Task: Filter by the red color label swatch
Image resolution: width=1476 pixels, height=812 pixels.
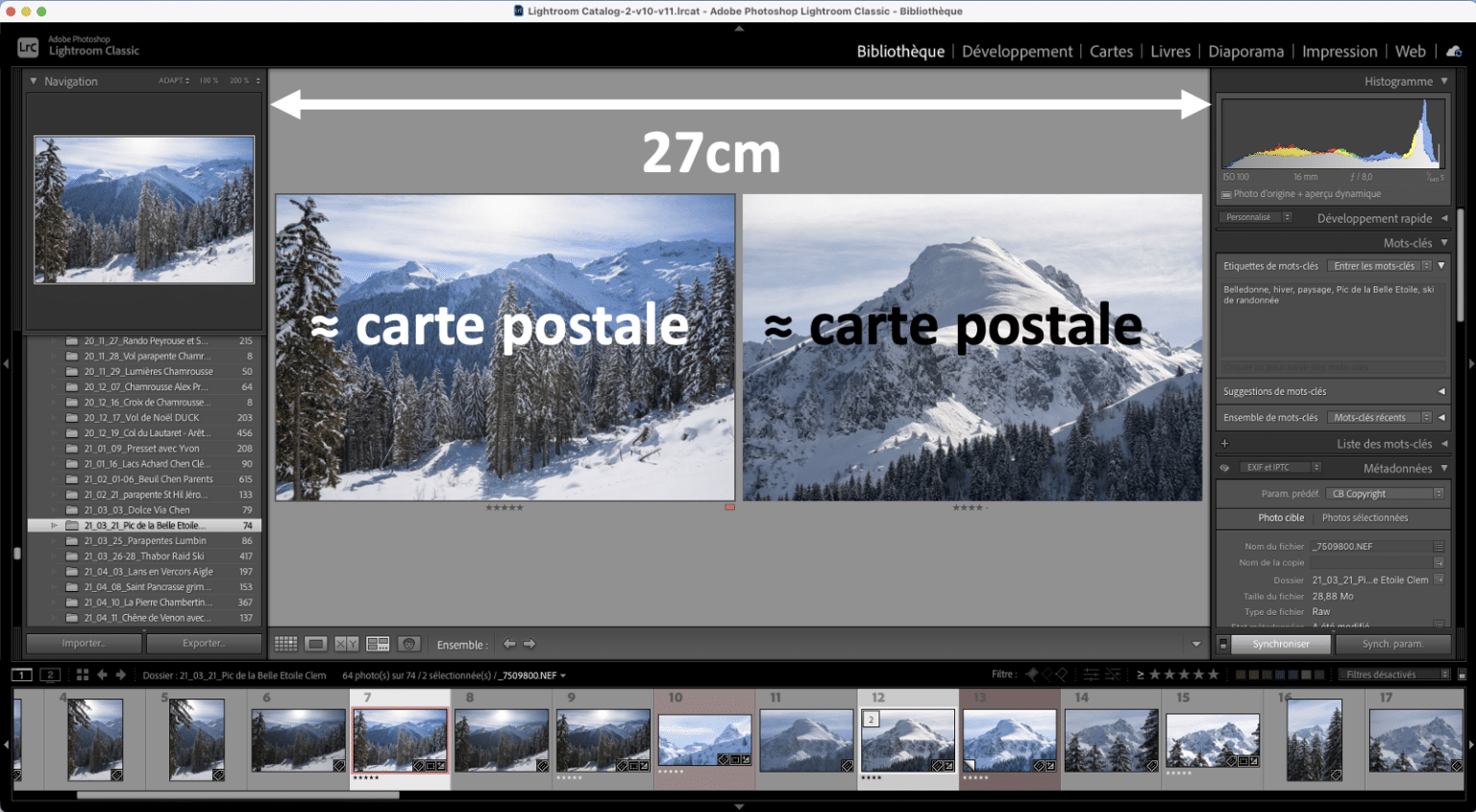Action: point(1242,675)
